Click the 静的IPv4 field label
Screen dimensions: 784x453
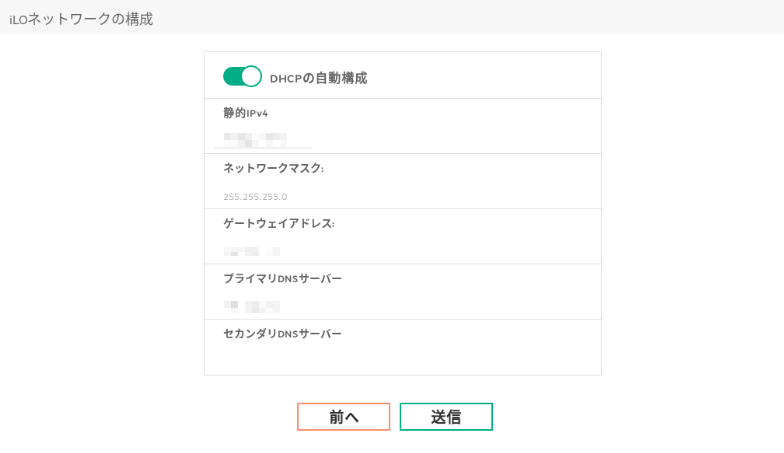[245, 113]
